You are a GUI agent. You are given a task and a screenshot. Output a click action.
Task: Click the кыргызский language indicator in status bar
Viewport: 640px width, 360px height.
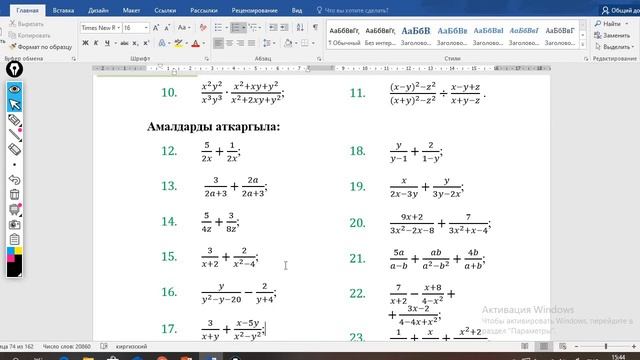(131, 347)
